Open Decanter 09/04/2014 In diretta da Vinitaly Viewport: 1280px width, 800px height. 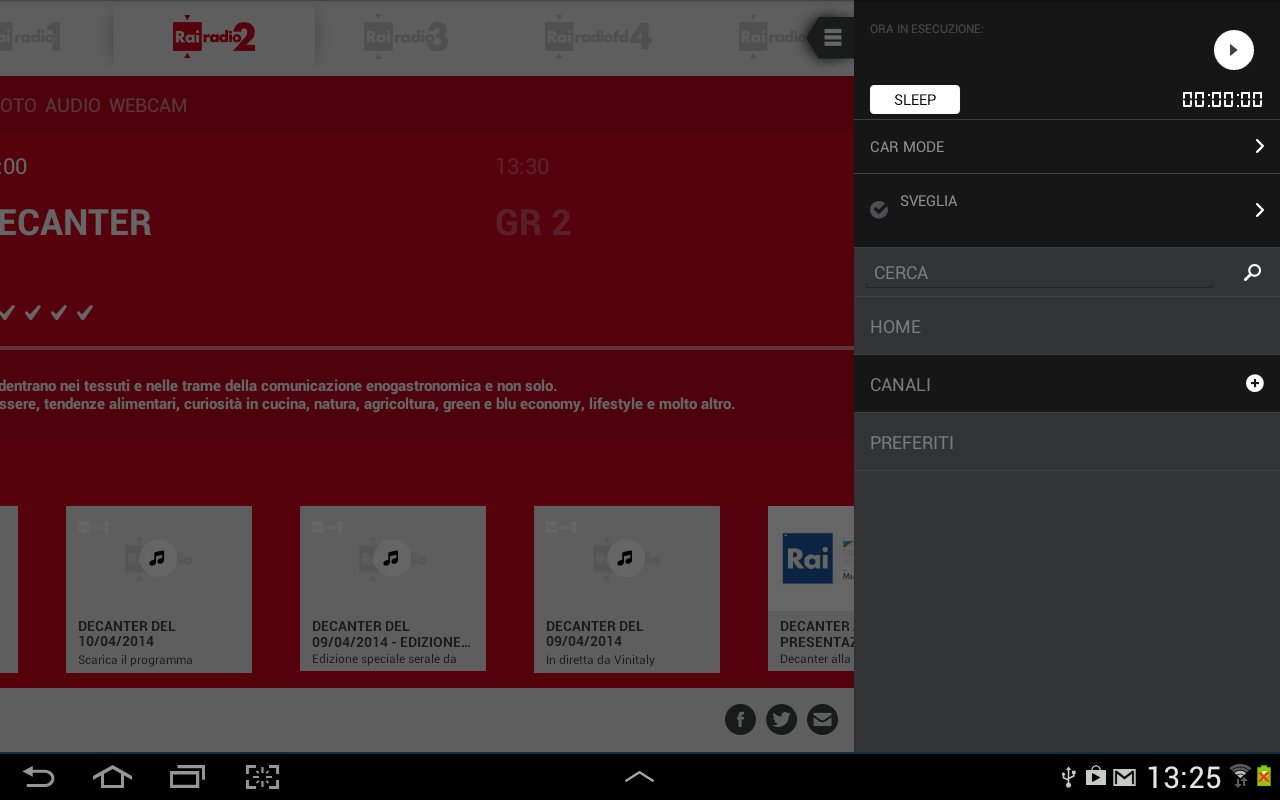point(627,589)
